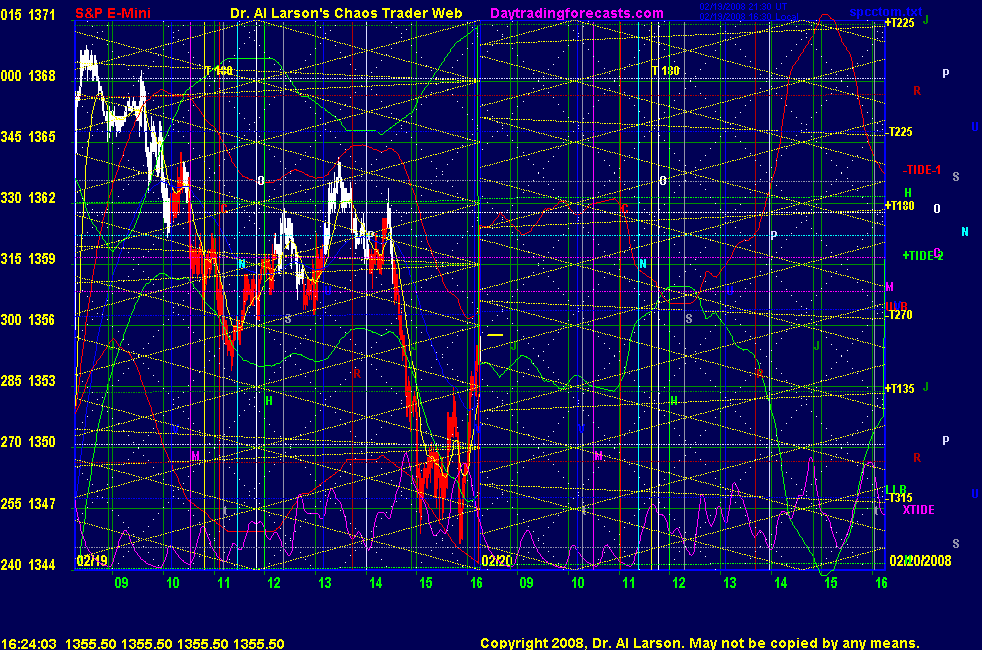
Task: Select the 000 1368 price level
Action: (x=28, y=76)
